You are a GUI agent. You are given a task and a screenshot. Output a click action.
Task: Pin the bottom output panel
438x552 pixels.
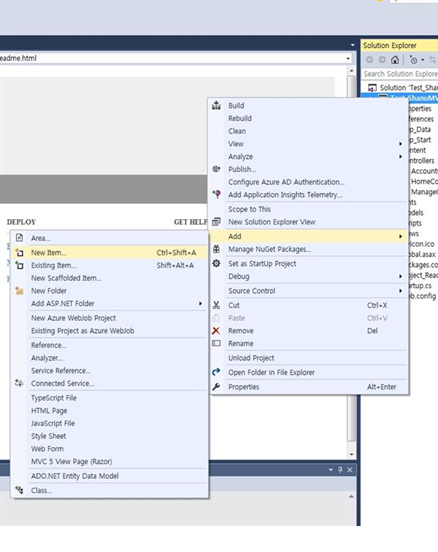(340, 470)
